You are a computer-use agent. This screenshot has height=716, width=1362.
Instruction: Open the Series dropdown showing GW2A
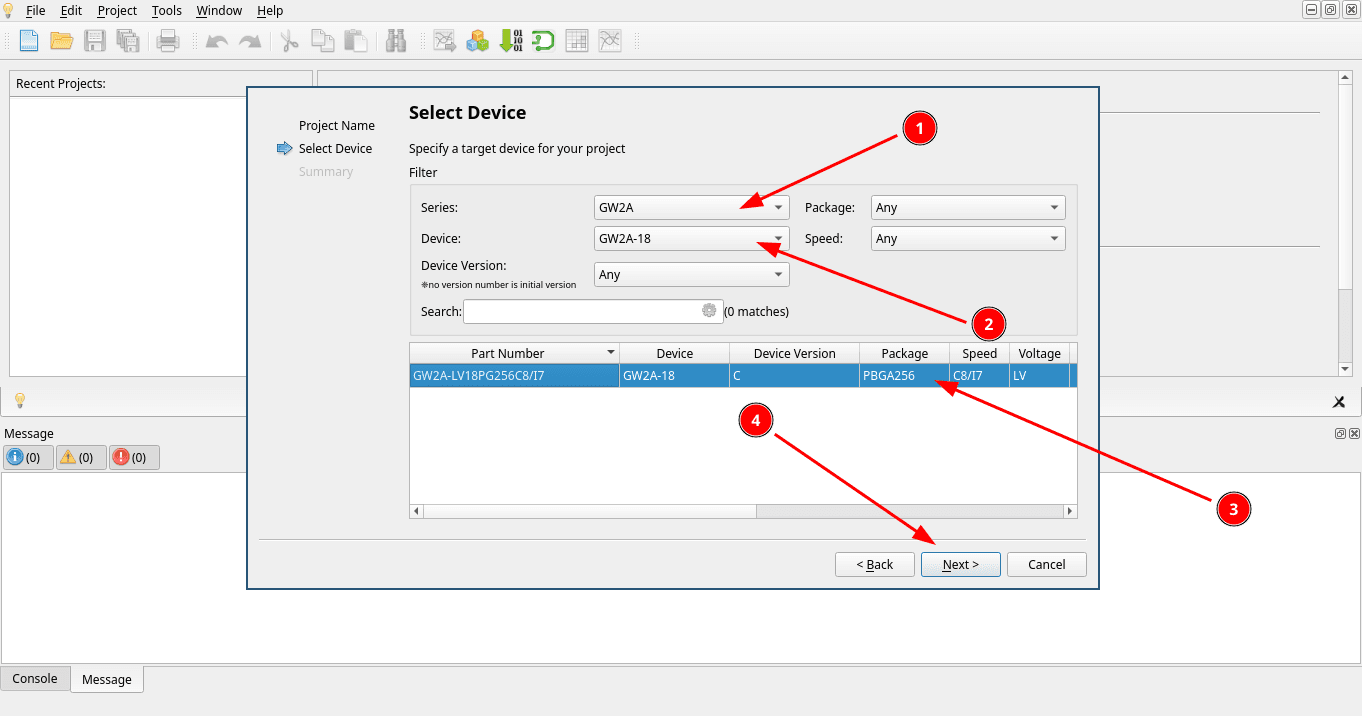[692, 208]
